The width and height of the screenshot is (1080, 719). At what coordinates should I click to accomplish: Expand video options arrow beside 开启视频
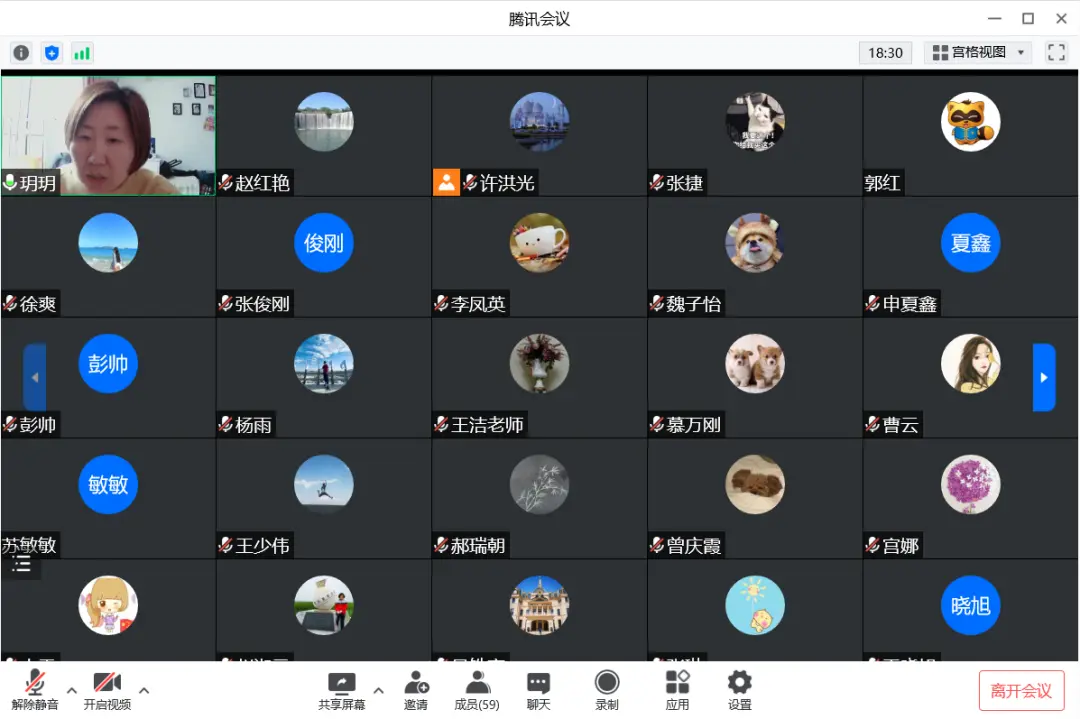pos(144,690)
